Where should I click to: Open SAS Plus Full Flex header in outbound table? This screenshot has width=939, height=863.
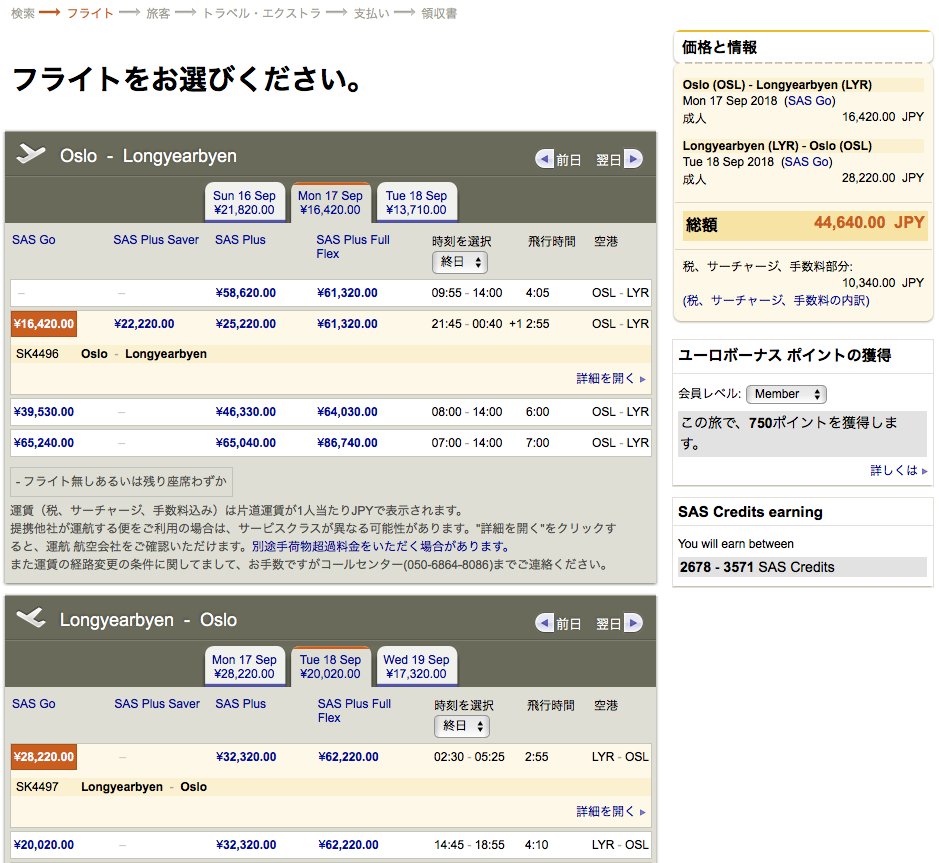pos(353,247)
